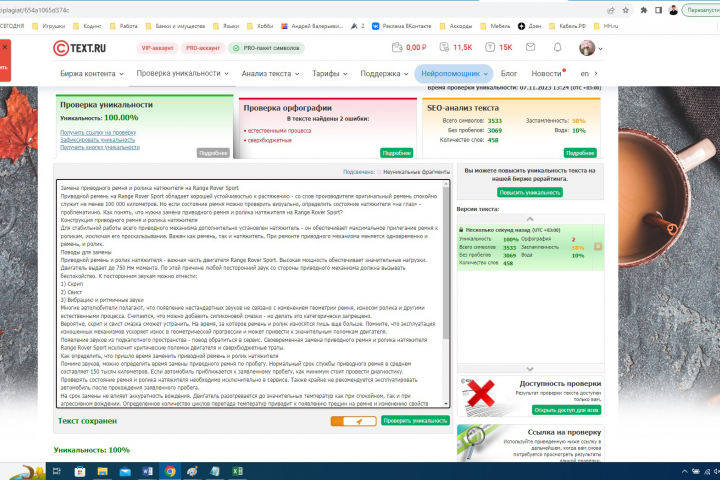The image size is (720, 480).
Task: Launch Microsoft Store from the taskbar
Action: [x=80, y=471]
